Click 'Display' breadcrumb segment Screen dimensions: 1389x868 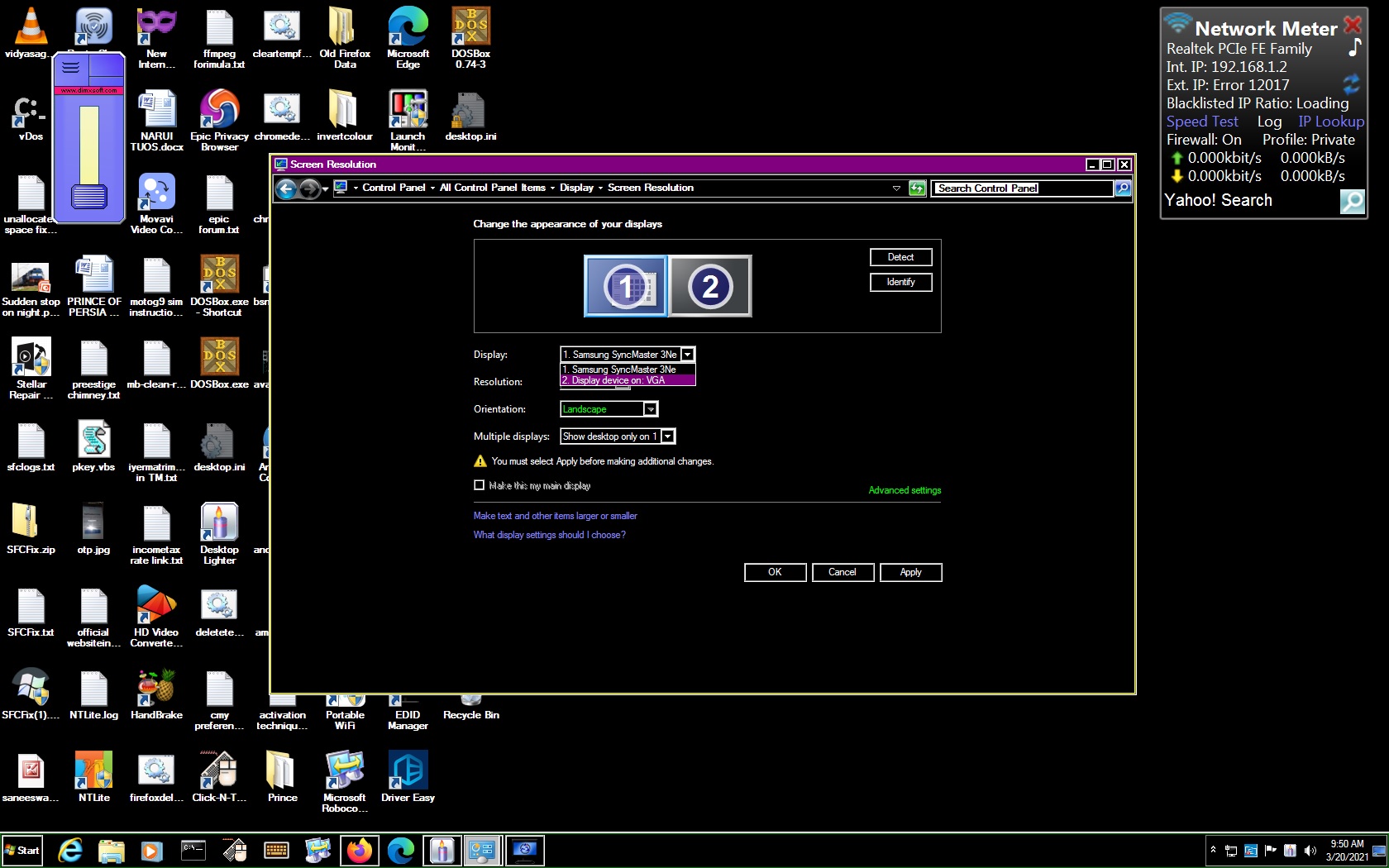coord(576,188)
